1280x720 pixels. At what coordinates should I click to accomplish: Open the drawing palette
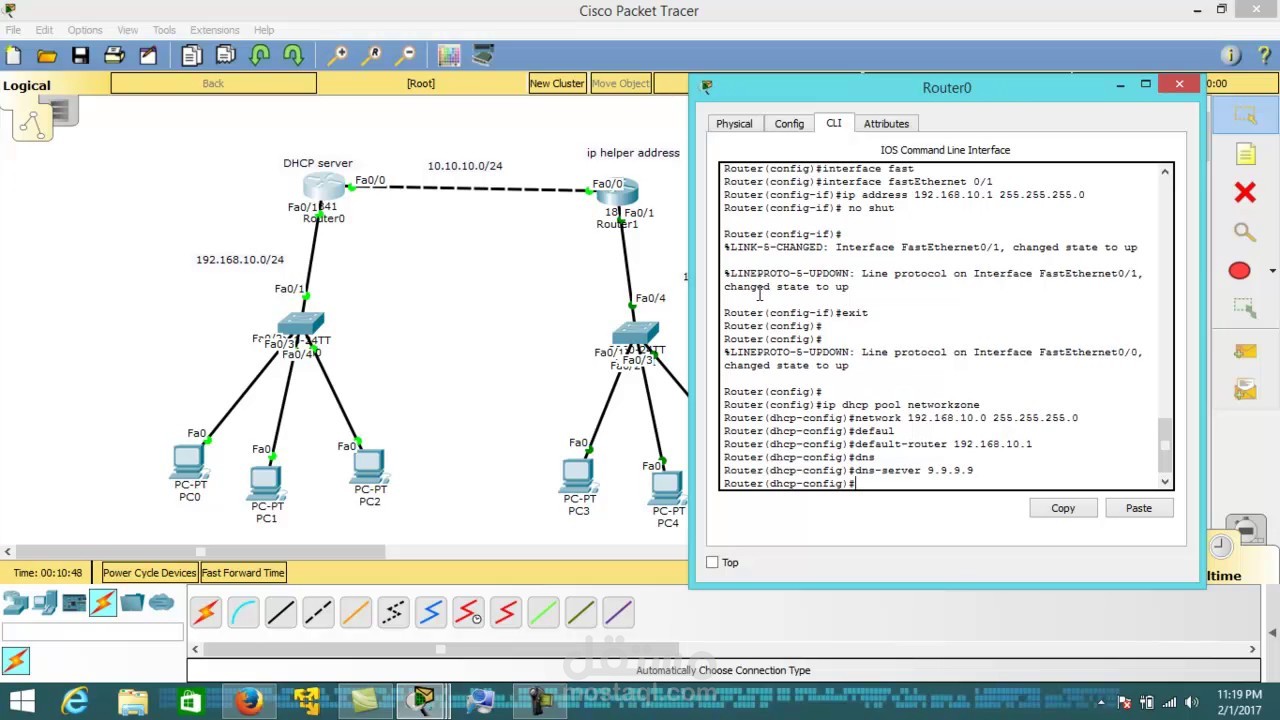point(449,55)
